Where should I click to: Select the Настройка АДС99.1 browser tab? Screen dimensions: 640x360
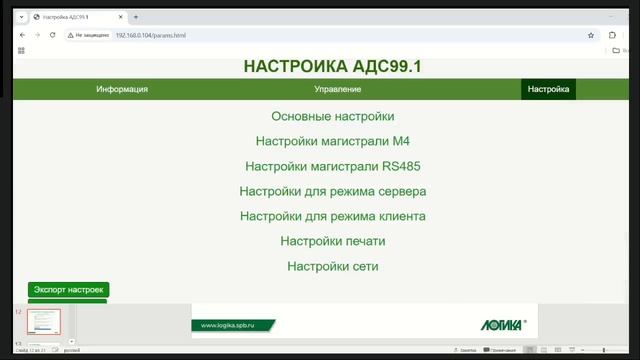pos(78,17)
